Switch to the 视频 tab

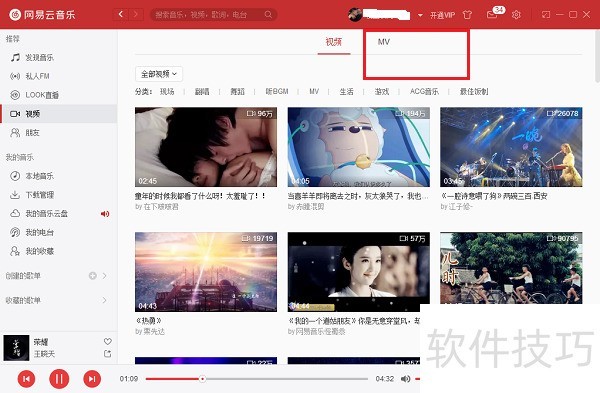tap(334, 42)
